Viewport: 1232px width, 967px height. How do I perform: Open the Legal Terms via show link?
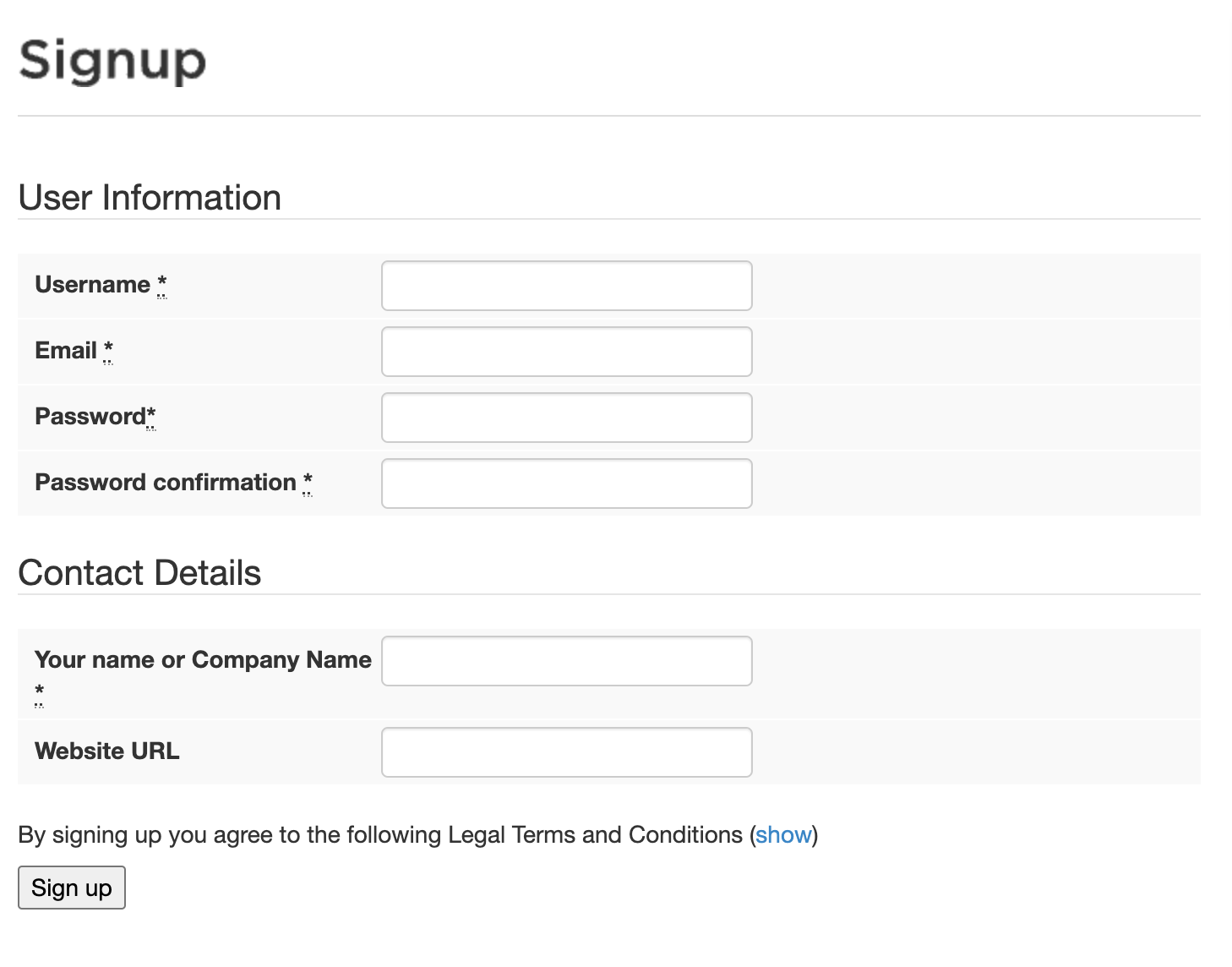point(783,835)
